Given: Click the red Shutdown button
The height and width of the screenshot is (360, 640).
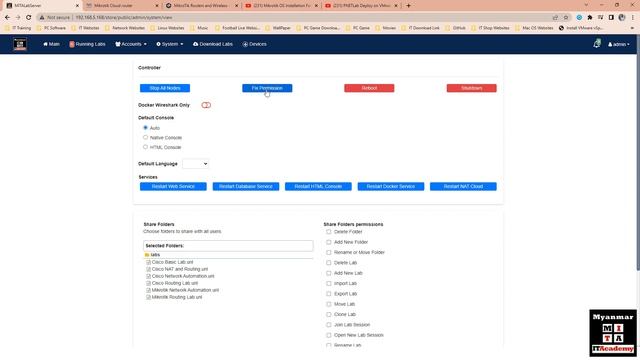Looking at the screenshot, I should tap(471, 88).
